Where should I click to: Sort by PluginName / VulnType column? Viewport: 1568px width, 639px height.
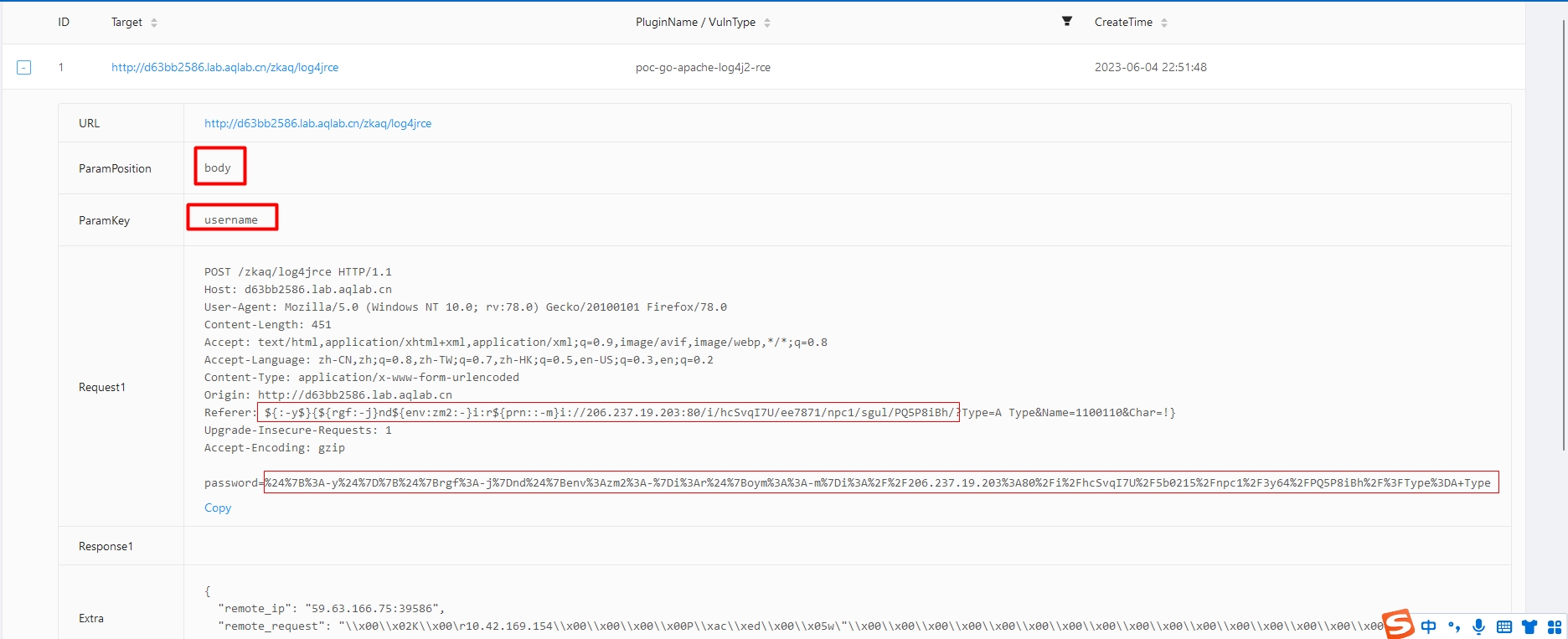pos(767,23)
